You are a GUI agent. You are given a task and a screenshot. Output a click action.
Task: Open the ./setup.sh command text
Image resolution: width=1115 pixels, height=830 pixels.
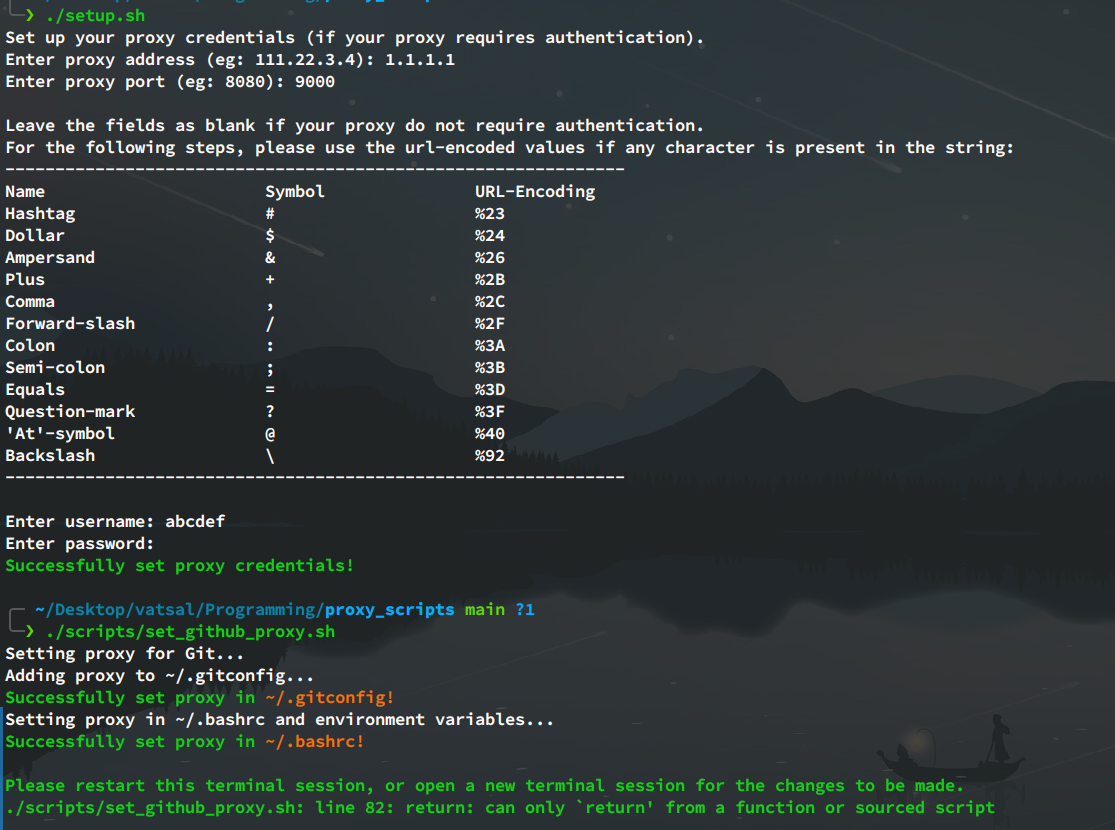pyautogui.click(x=96, y=15)
